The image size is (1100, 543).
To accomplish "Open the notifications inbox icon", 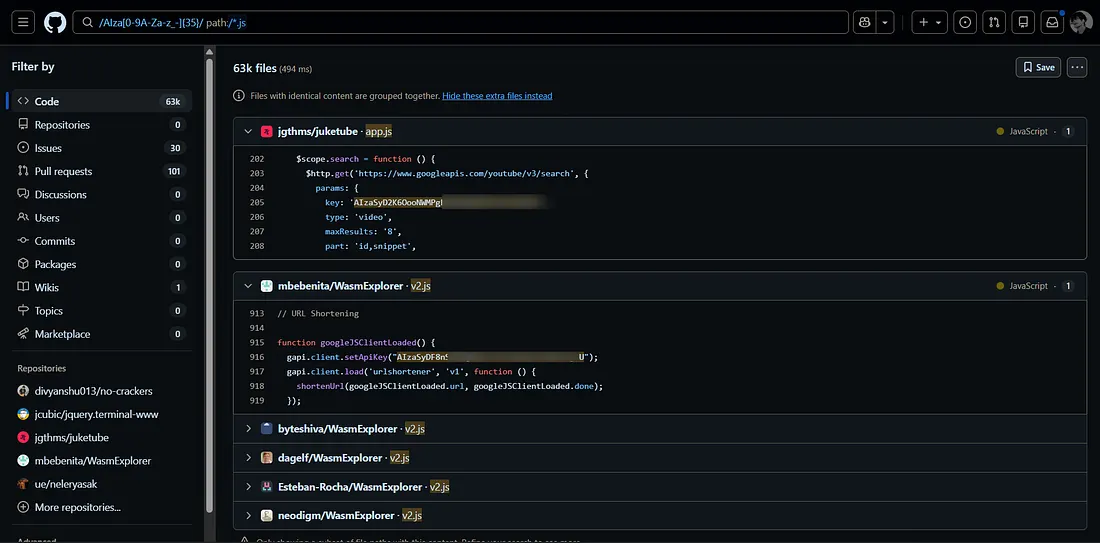I will point(1052,22).
